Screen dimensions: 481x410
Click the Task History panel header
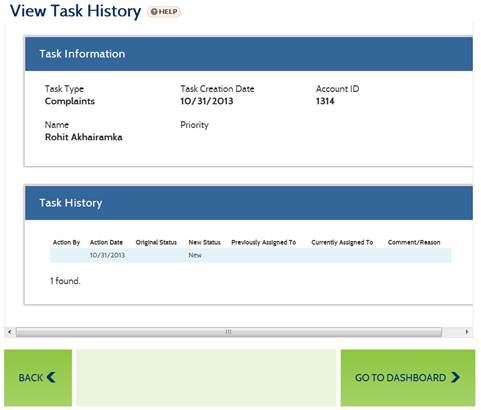click(x=249, y=203)
